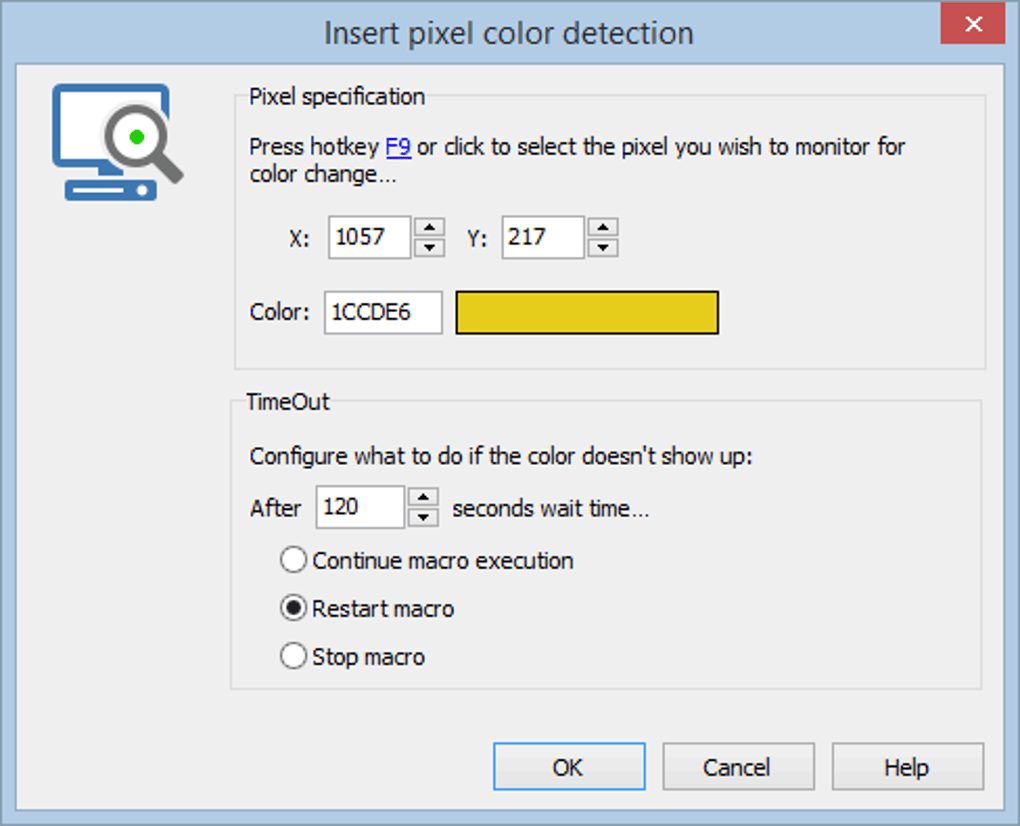Open Help for pixel detection

click(907, 767)
